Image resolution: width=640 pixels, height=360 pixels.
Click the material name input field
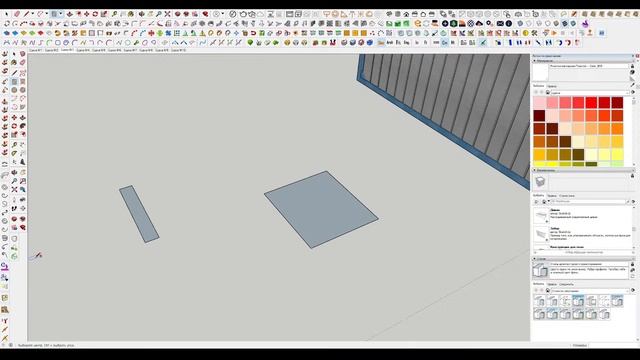[x=589, y=66]
